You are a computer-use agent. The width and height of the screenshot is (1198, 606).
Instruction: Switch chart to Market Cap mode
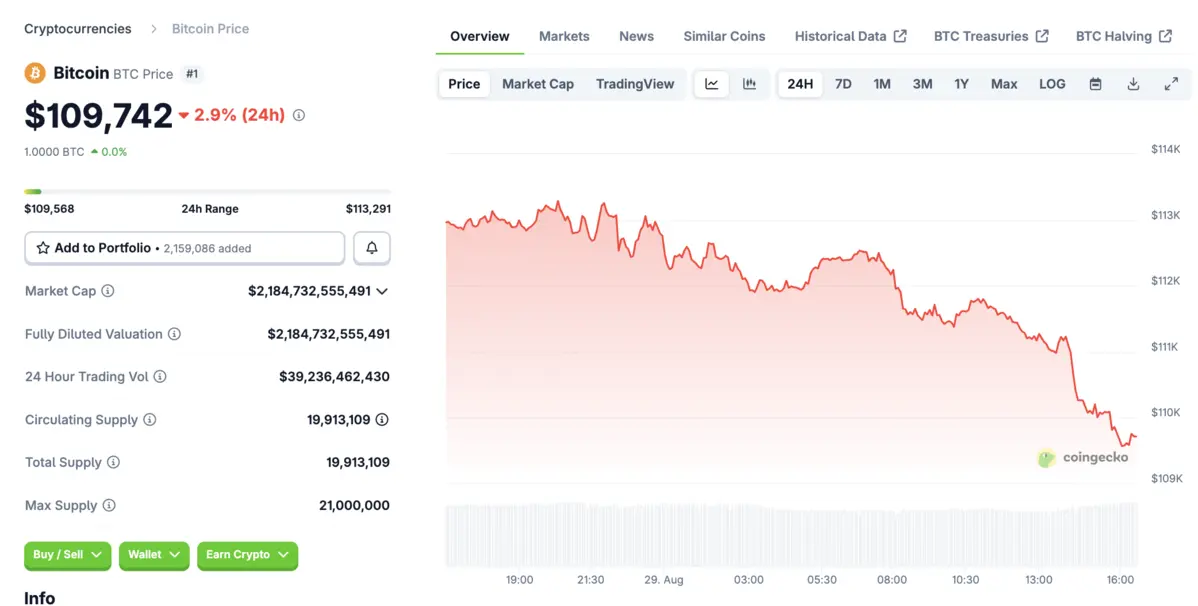pos(538,84)
